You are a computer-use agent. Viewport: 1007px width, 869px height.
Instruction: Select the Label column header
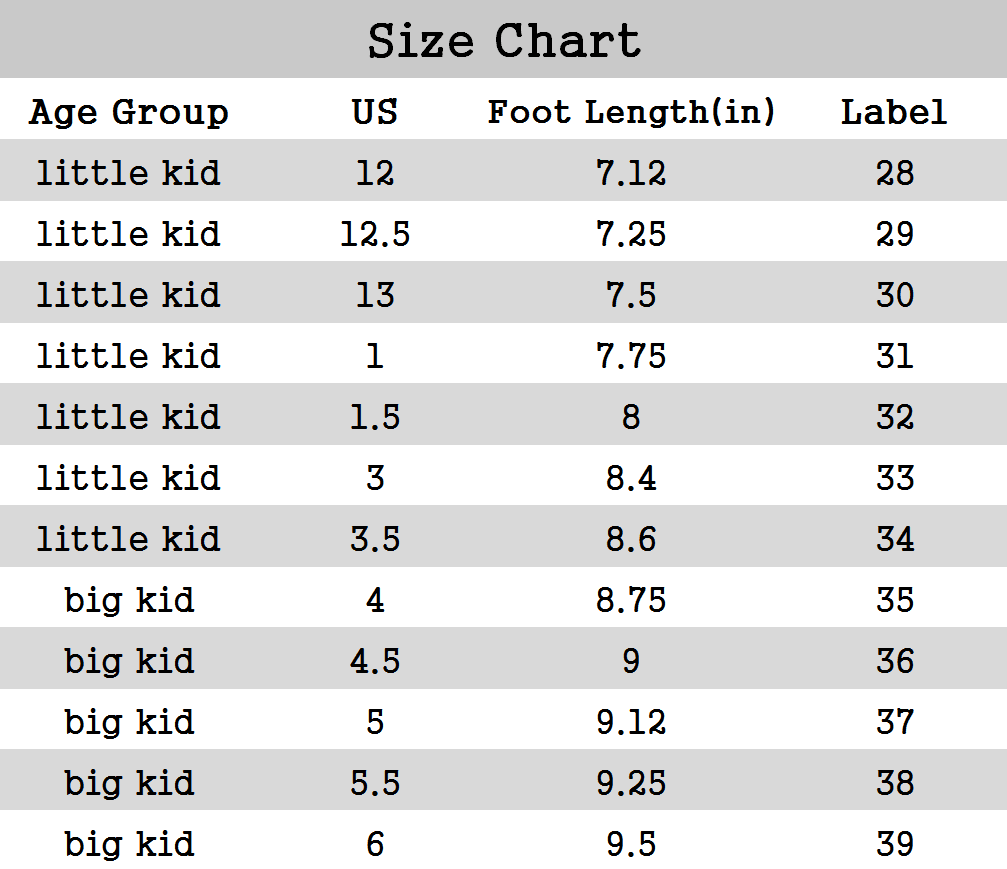[x=894, y=111]
